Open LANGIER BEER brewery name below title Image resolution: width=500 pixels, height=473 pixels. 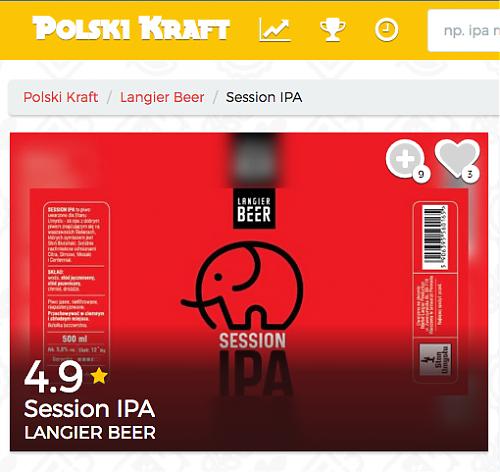click(90, 433)
